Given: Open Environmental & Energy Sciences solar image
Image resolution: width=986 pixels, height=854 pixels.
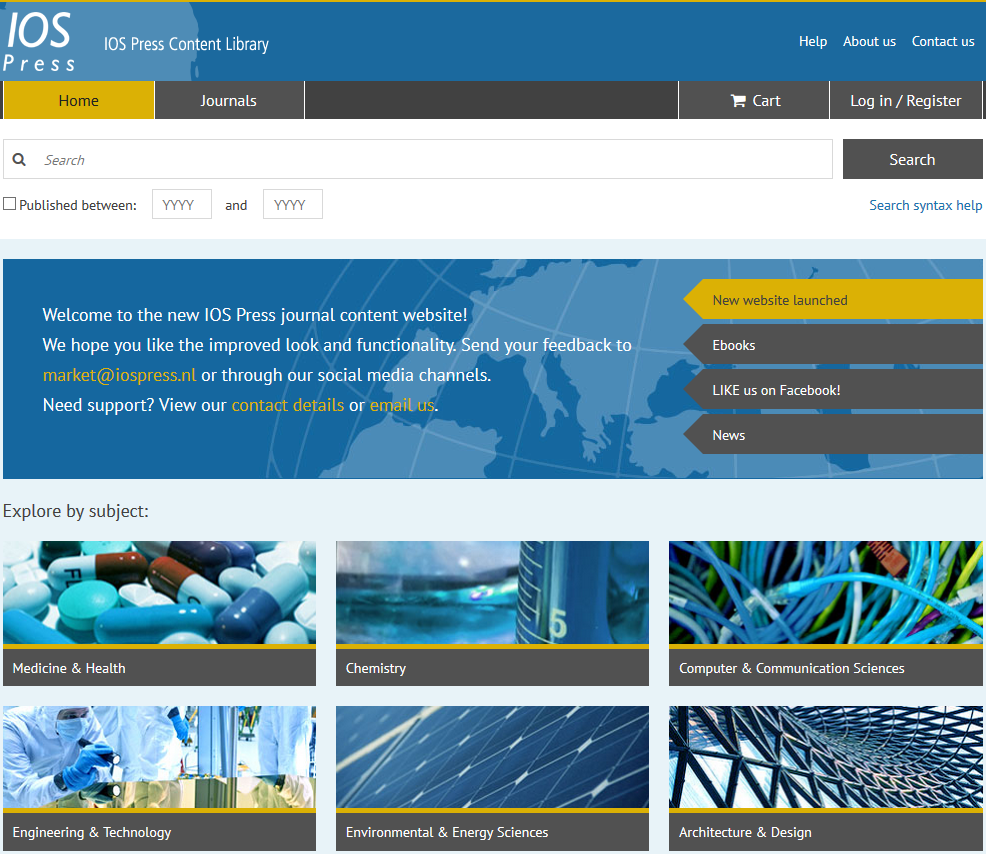Looking at the screenshot, I should coord(492,757).
